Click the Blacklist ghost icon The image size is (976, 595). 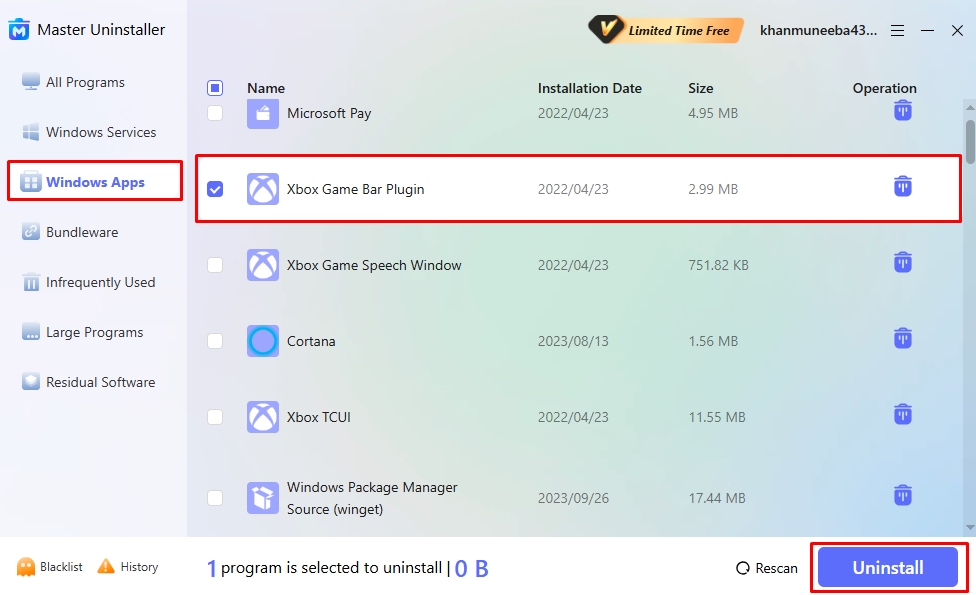pyautogui.click(x=26, y=567)
